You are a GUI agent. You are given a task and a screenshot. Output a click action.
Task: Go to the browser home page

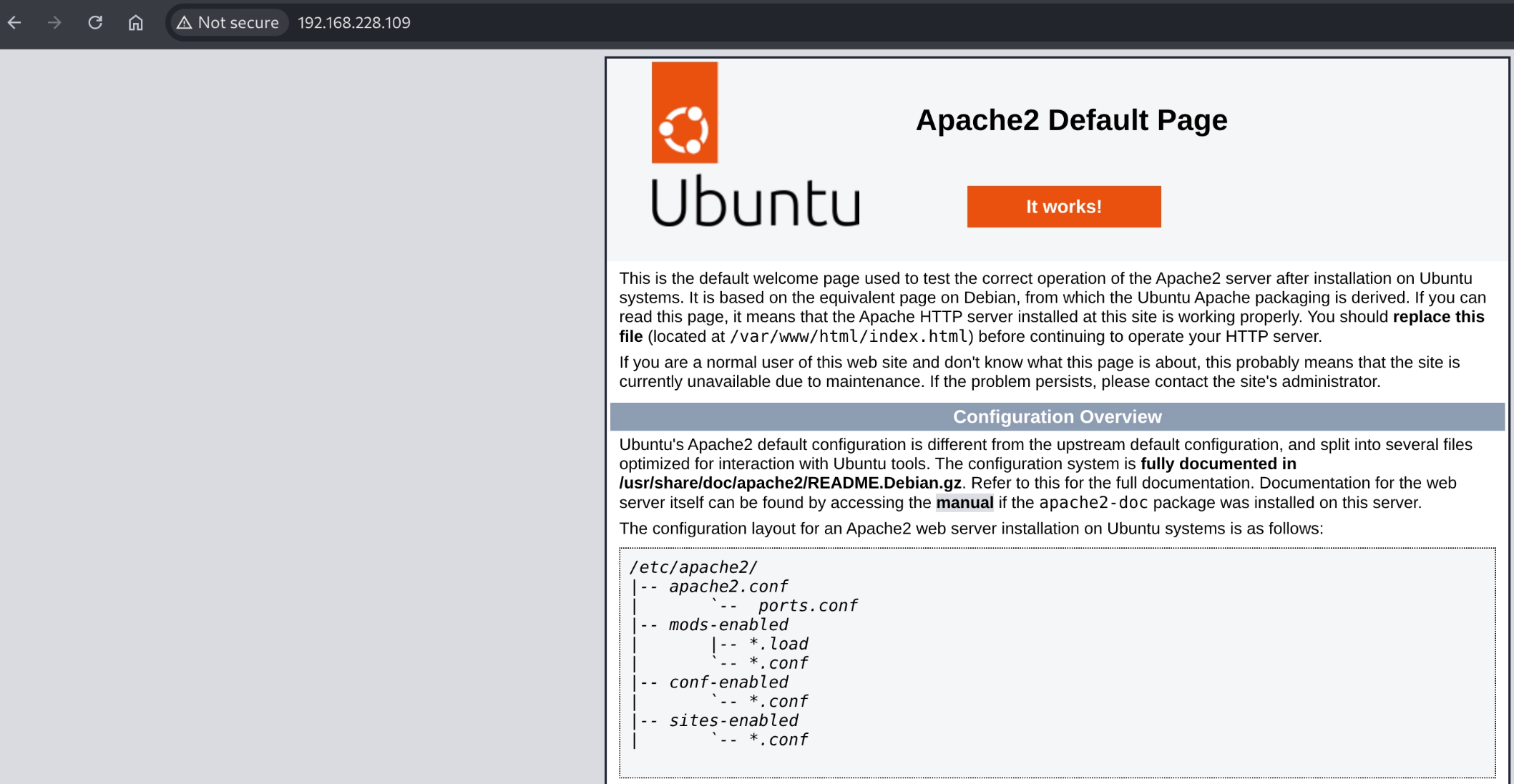click(135, 23)
